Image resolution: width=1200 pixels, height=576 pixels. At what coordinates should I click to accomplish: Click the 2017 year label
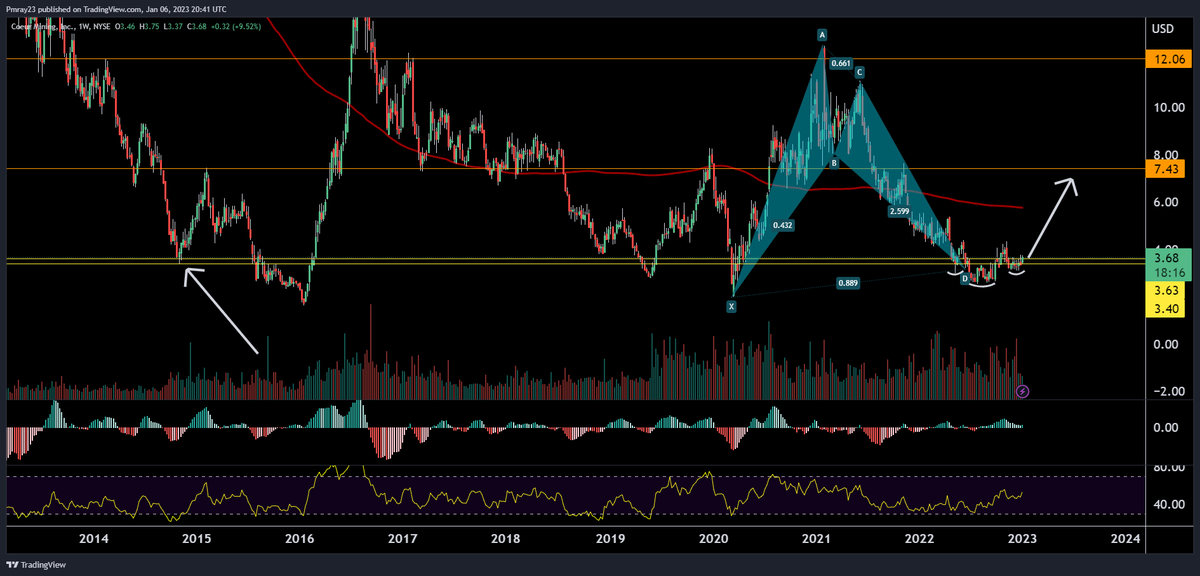click(402, 539)
